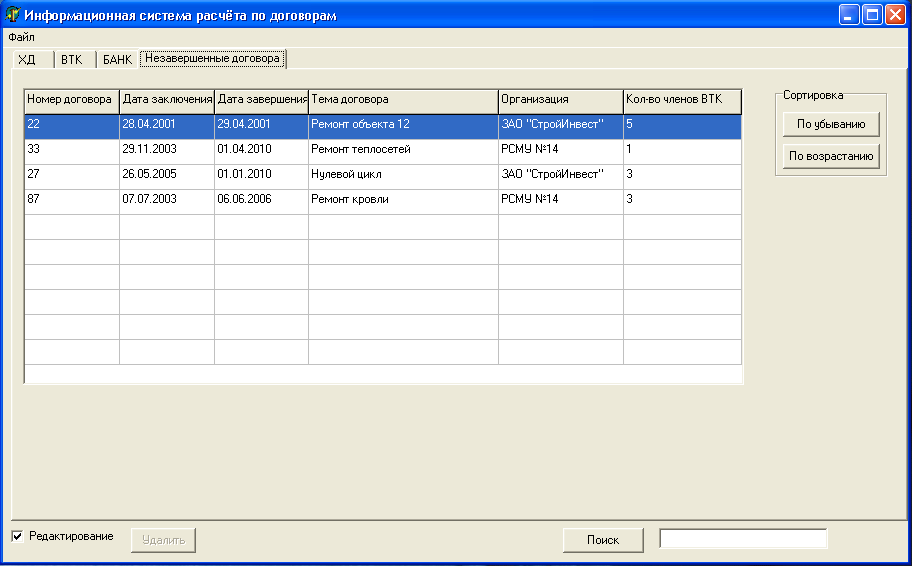This screenshot has height=566, width=912.
Task: Select the Ремонт объекта 12 cell
Action: tap(403, 126)
